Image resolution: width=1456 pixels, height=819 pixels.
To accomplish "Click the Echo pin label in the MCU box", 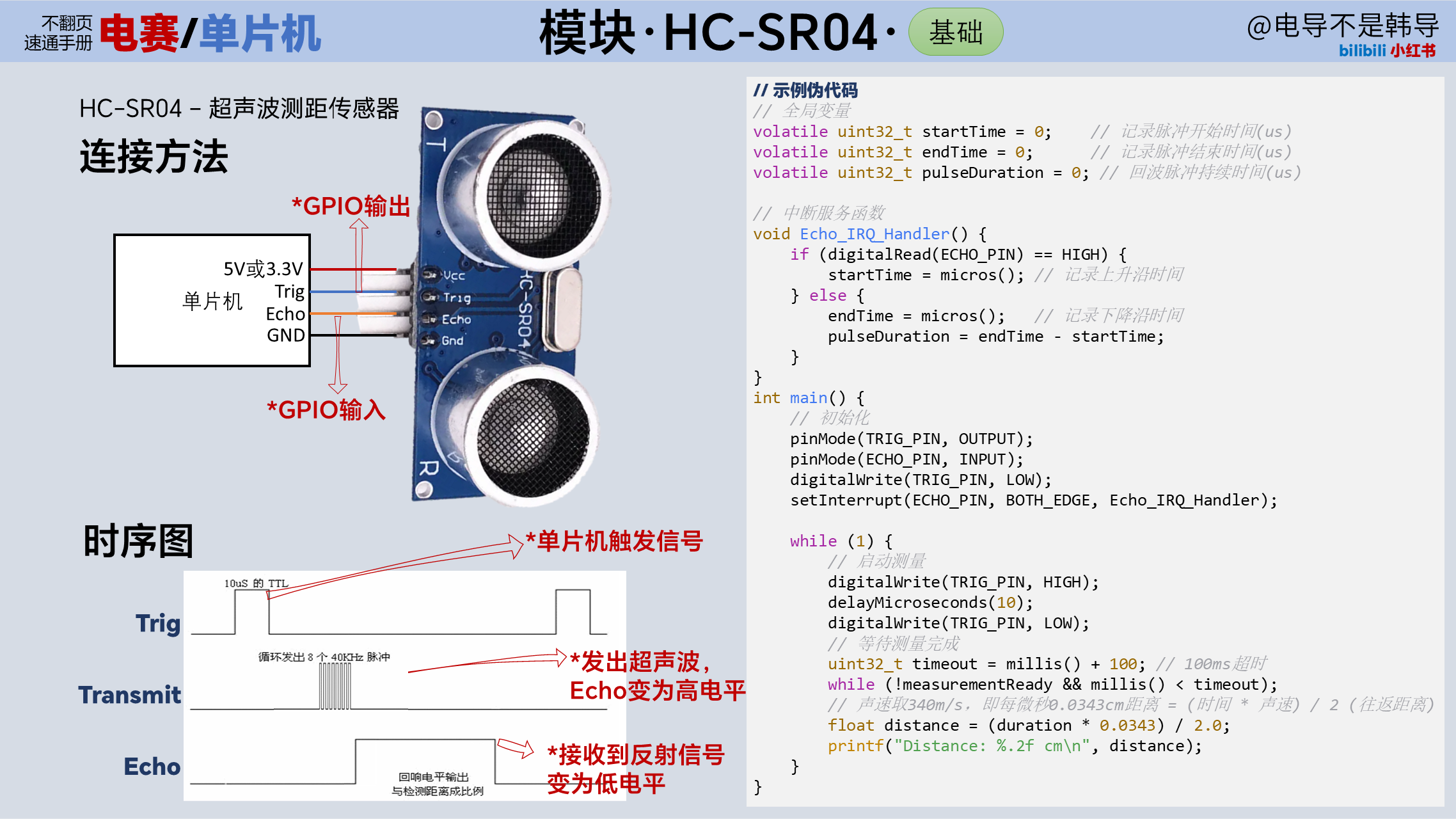I will pos(285,314).
